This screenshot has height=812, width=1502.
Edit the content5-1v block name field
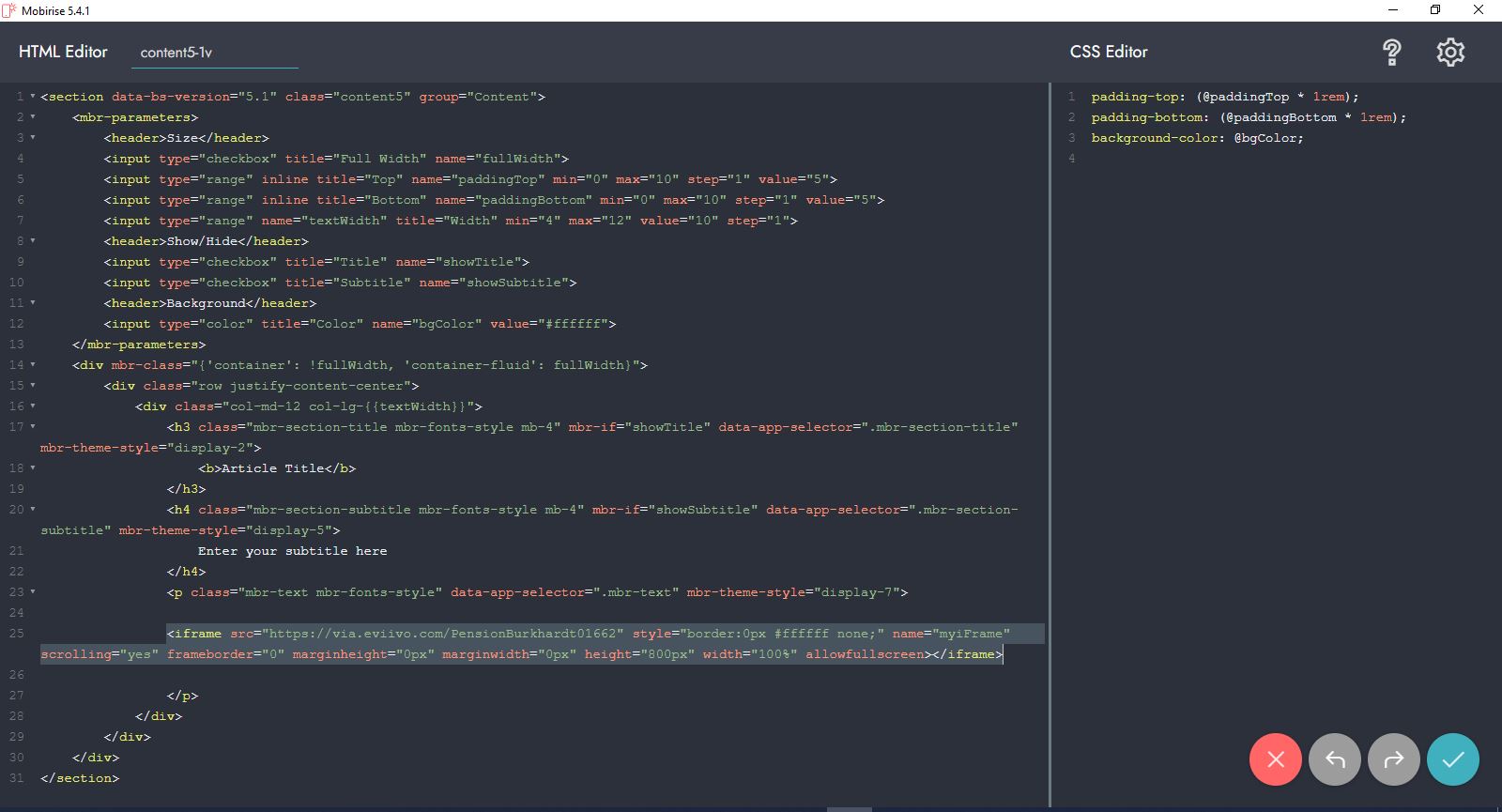(x=214, y=53)
